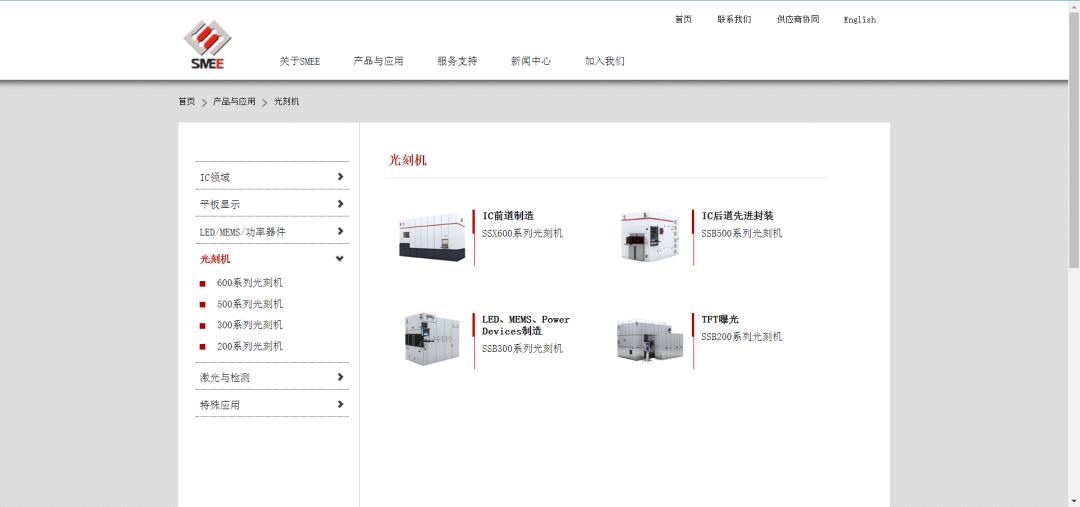
Task: Click the SMEE logo
Action: 207,45
